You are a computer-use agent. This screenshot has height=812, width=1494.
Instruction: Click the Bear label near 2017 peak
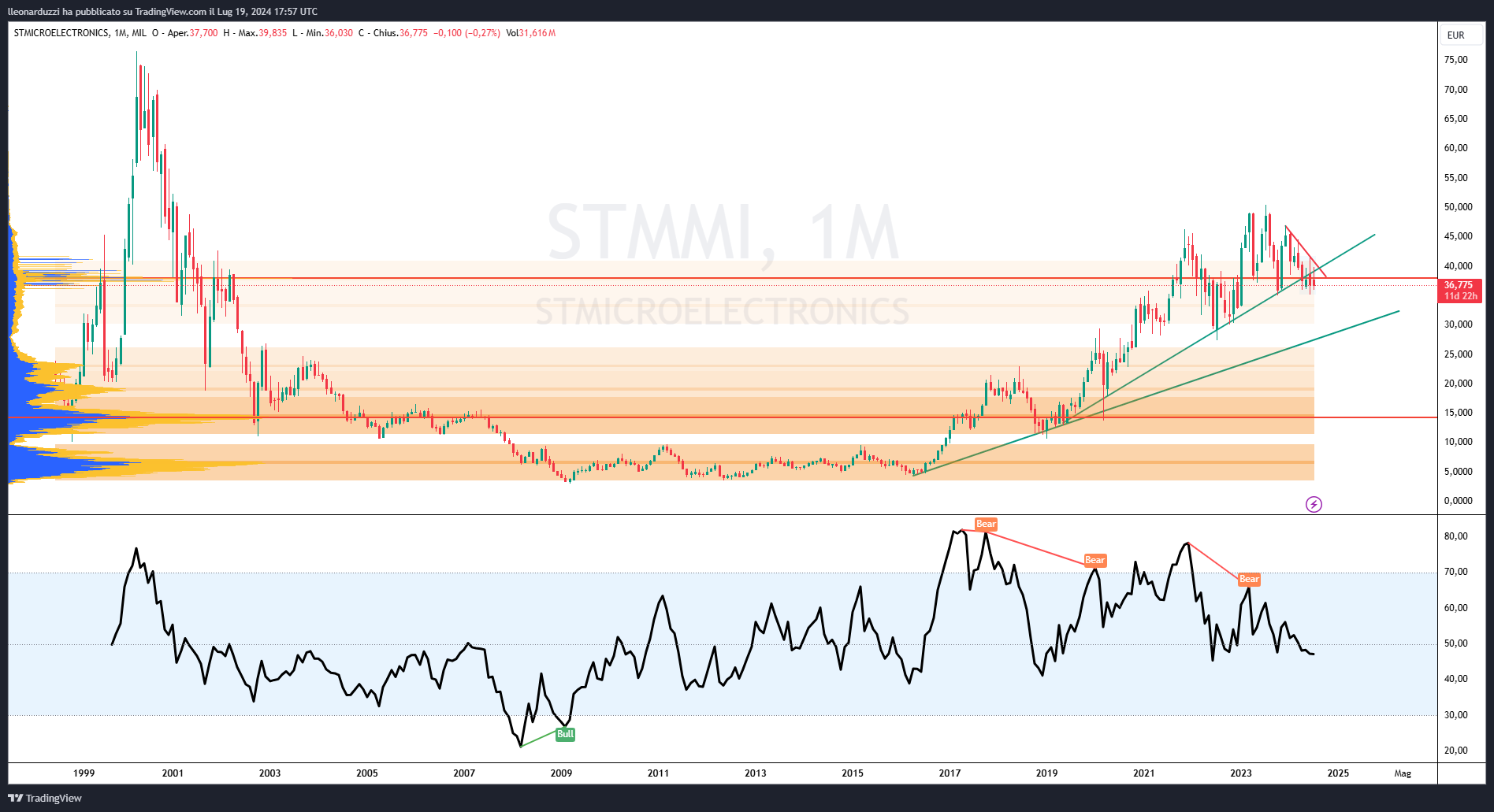pyautogui.click(x=986, y=524)
